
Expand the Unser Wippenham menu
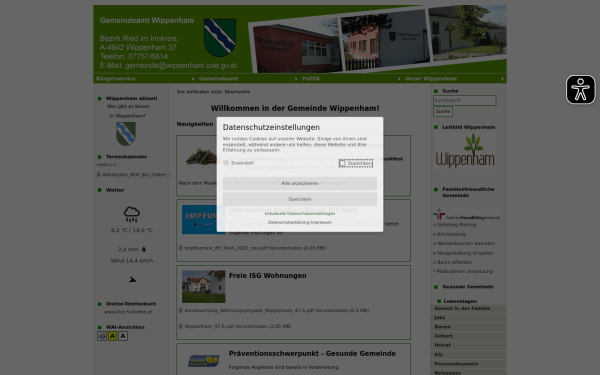(455, 78)
